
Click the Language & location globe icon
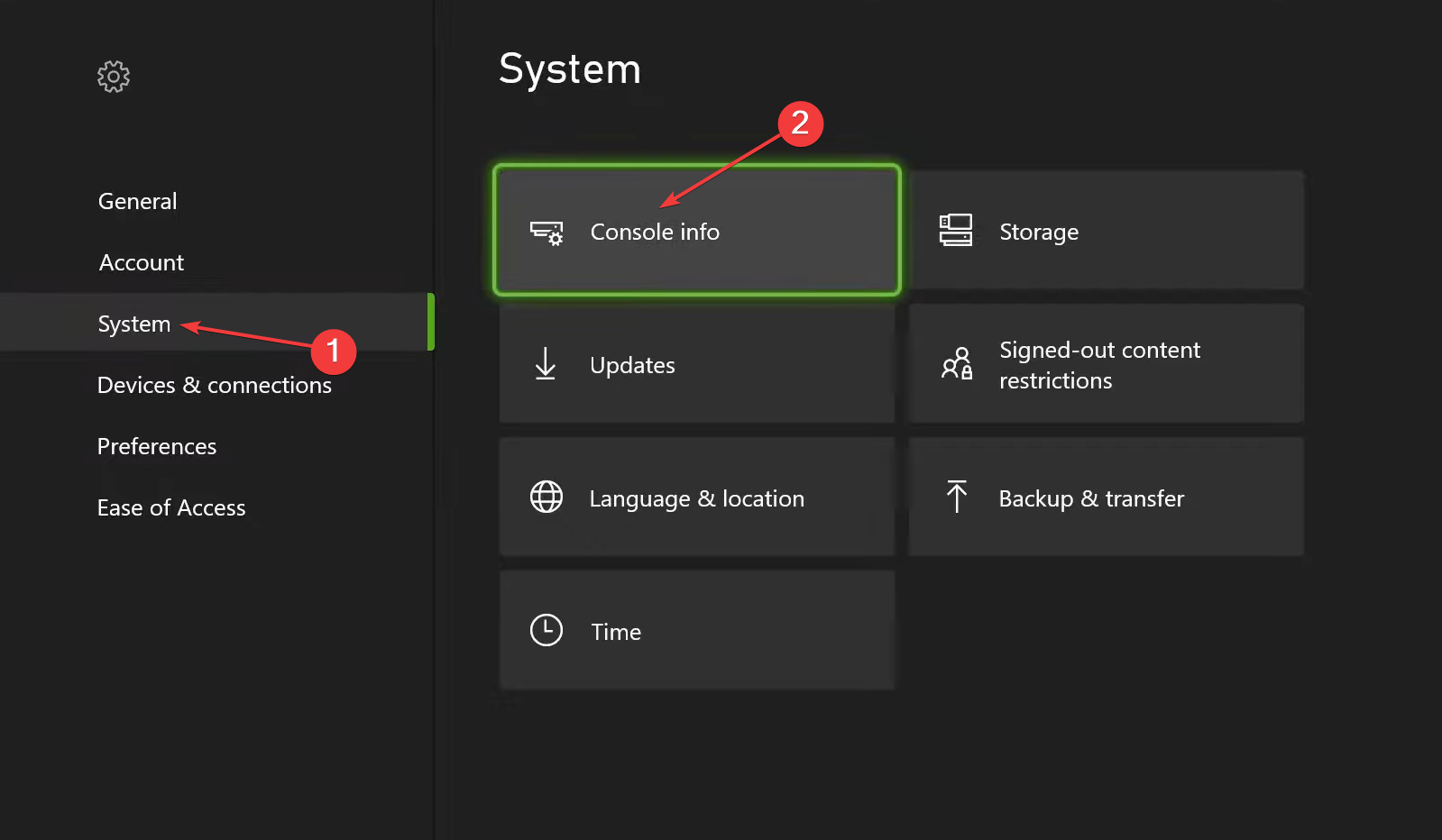pyautogui.click(x=546, y=497)
